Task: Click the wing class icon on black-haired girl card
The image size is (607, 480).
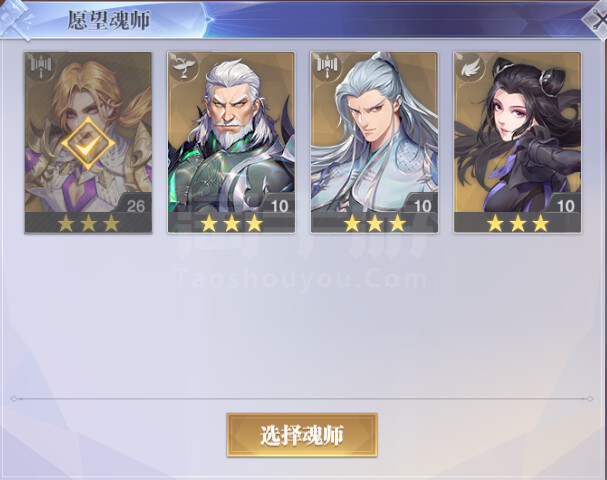Action: pyautogui.click(x=470, y=67)
